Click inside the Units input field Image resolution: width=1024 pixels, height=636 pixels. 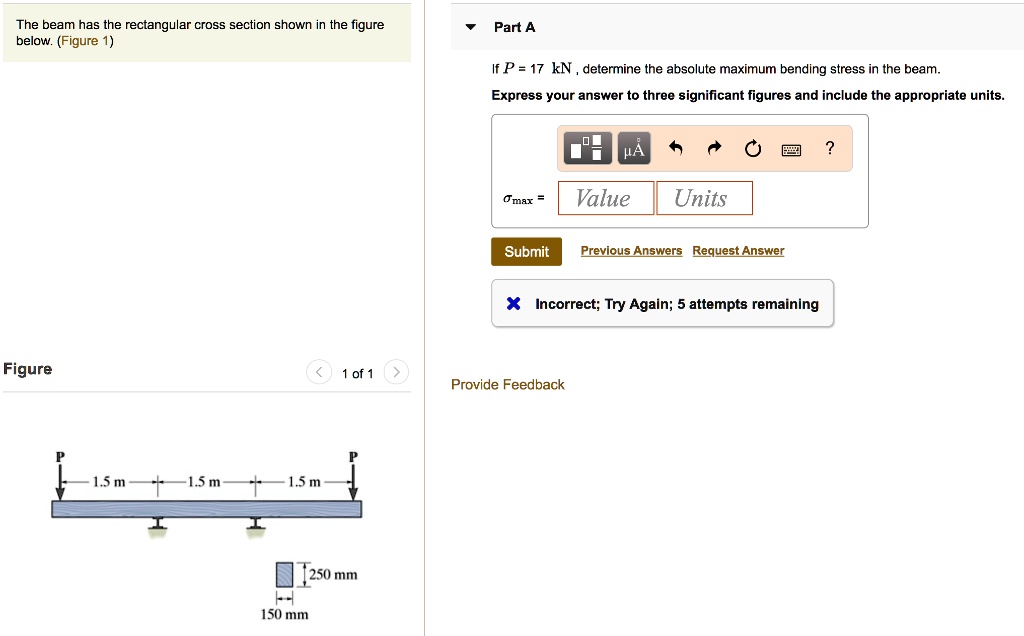point(704,197)
